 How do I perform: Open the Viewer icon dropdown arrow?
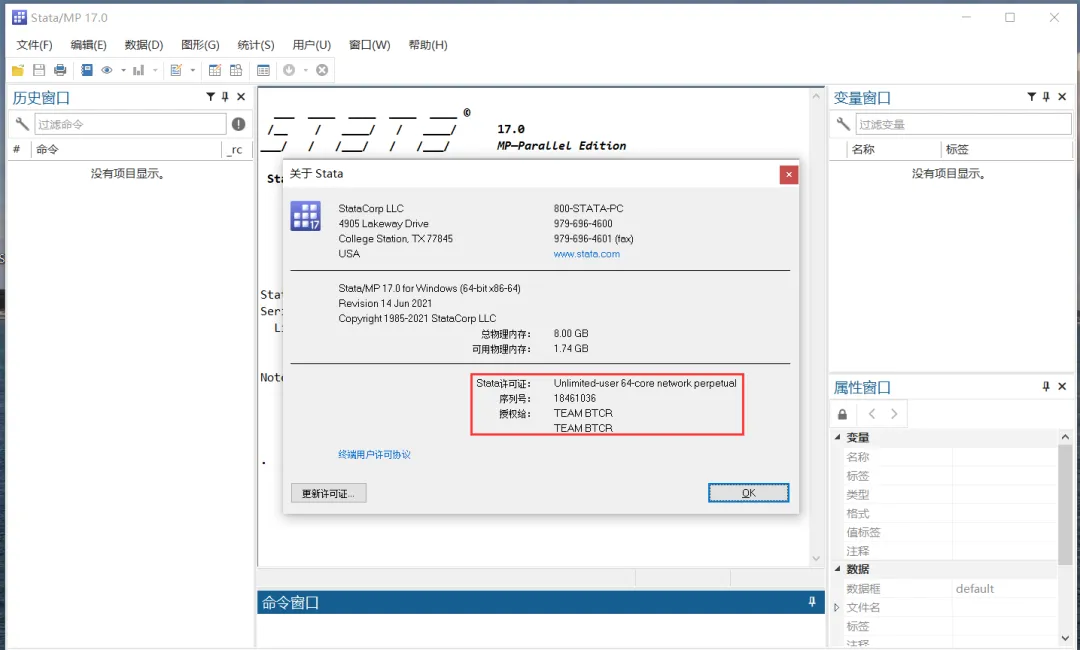coord(123,70)
